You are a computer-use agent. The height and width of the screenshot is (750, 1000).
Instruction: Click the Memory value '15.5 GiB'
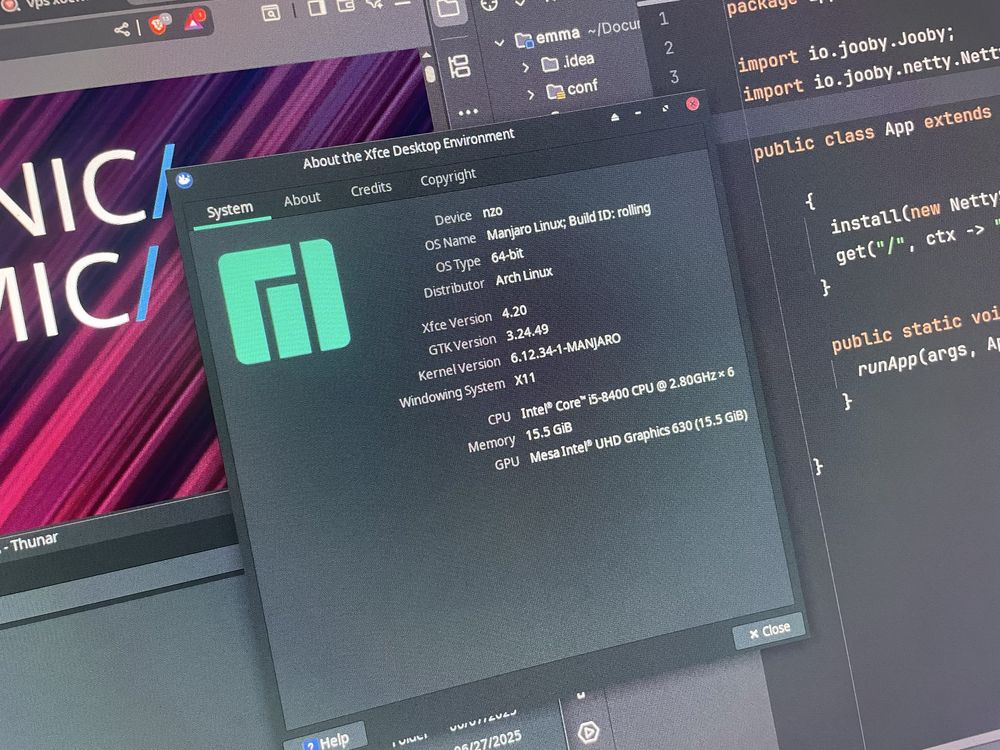click(x=548, y=431)
